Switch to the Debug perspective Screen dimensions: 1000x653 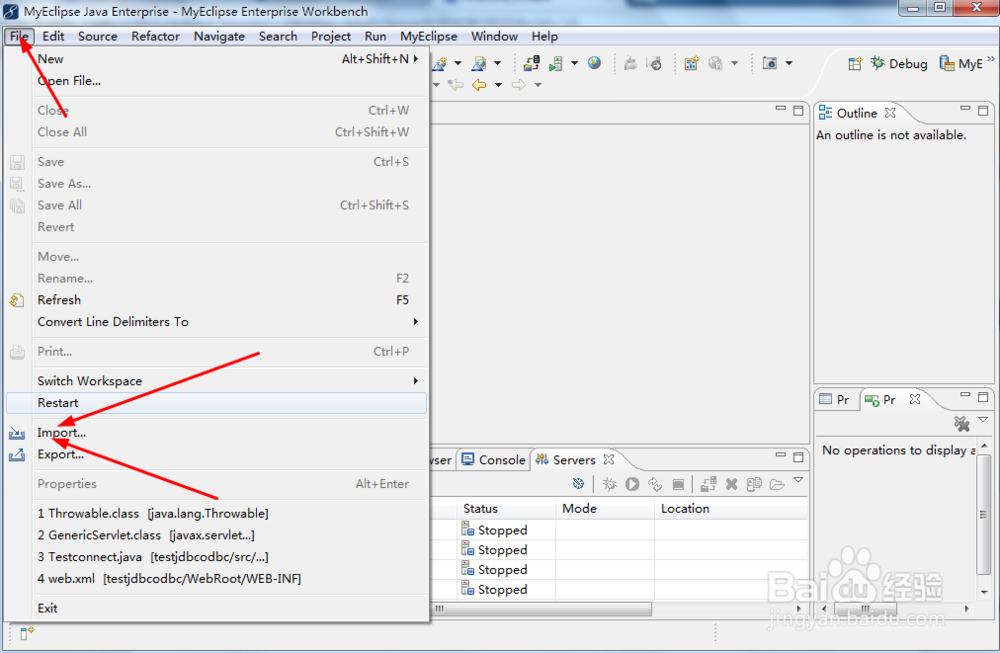899,64
